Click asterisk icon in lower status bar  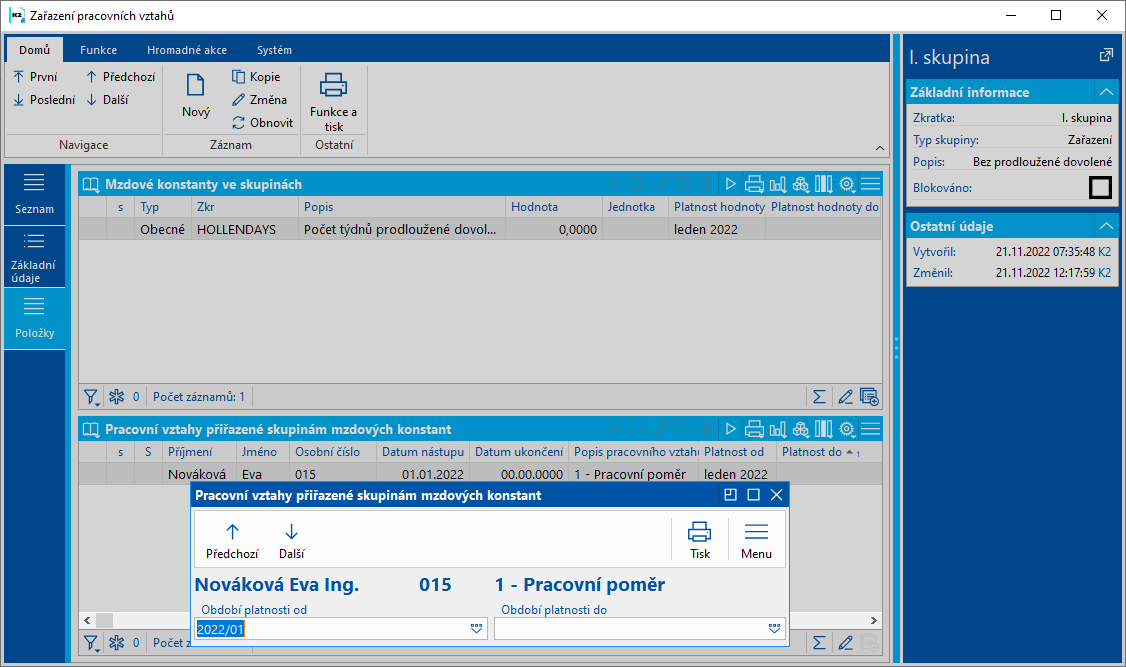[x=116, y=643]
